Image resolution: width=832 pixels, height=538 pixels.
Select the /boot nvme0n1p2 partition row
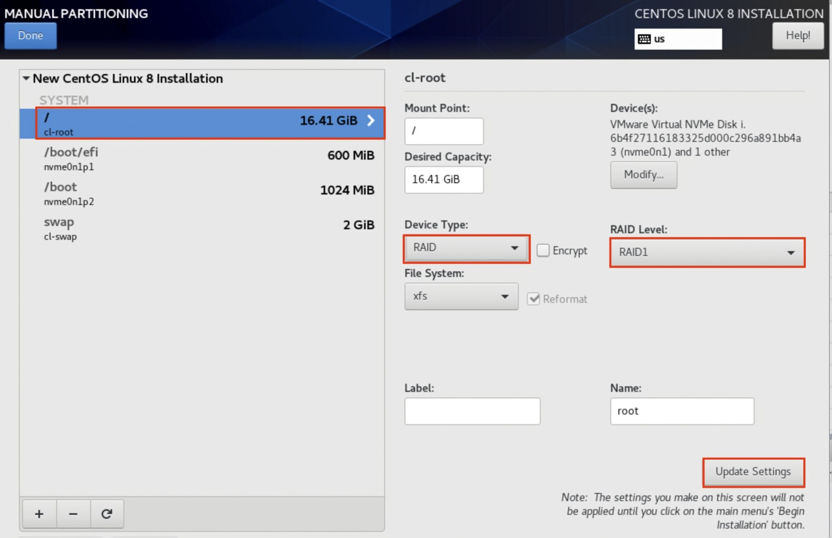202,194
